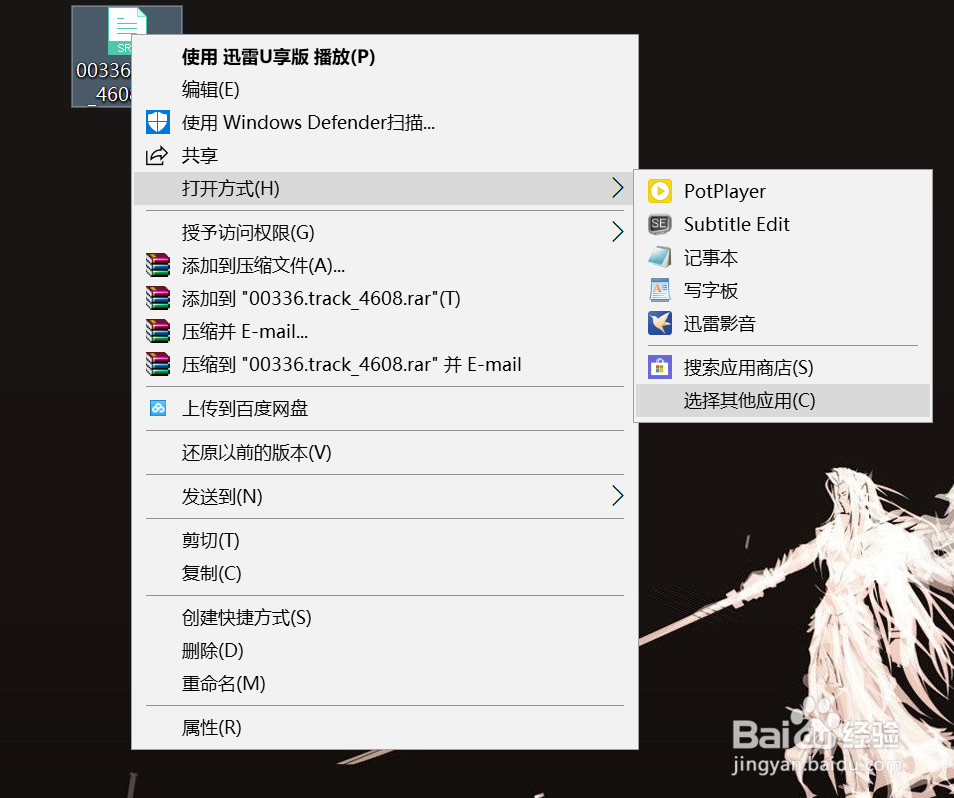Click WinRAR icon beside 压缩到 rar 并 E-mail
Image resolution: width=954 pixels, height=798 pixels.
tap(158, 364)
